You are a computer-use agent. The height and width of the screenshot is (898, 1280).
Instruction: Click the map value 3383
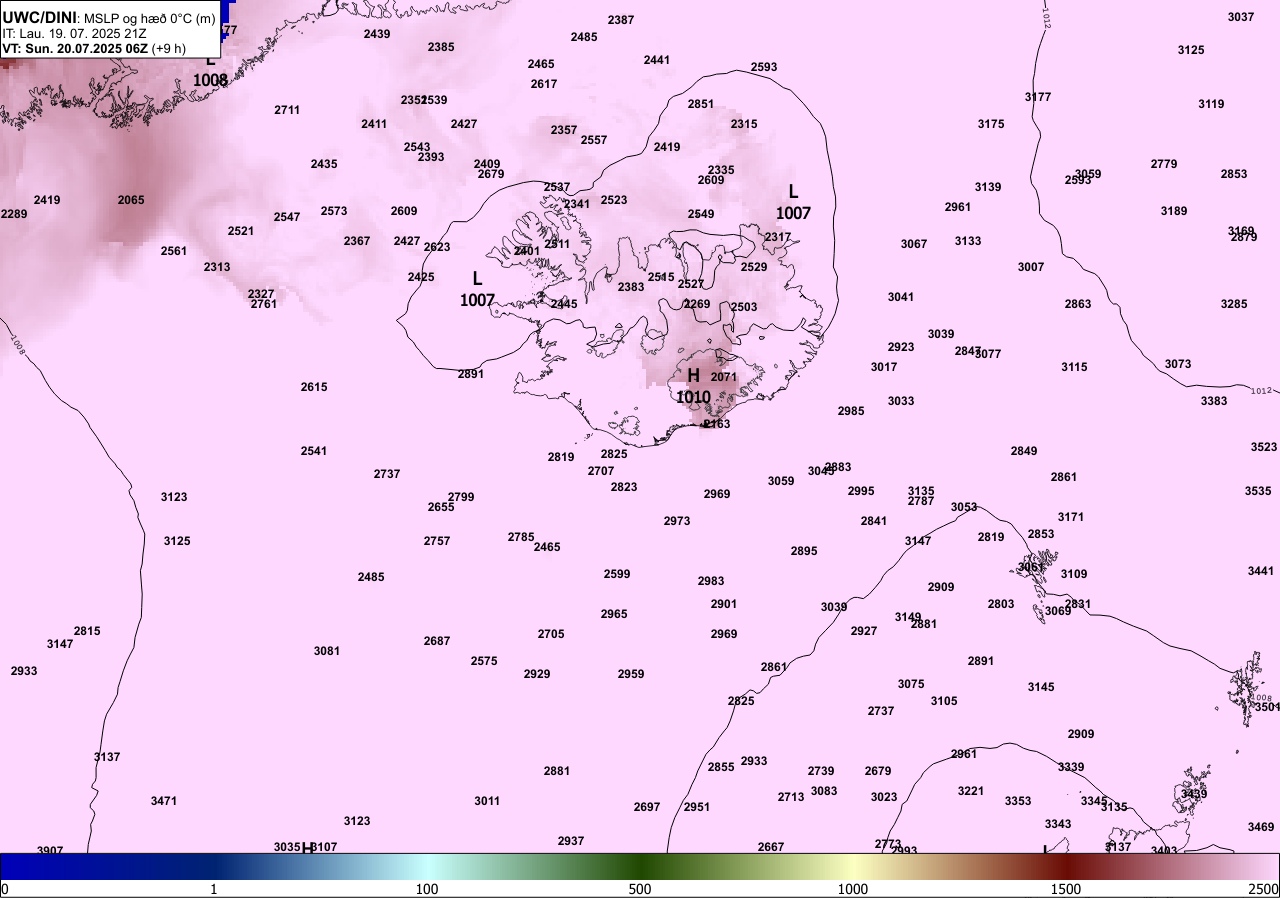click(1214, 401)
